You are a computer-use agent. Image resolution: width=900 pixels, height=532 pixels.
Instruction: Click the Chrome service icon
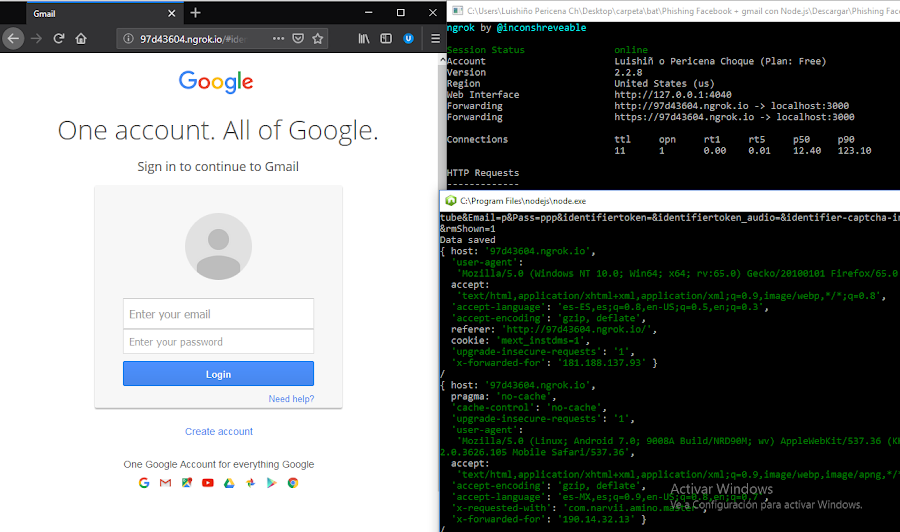293,483
